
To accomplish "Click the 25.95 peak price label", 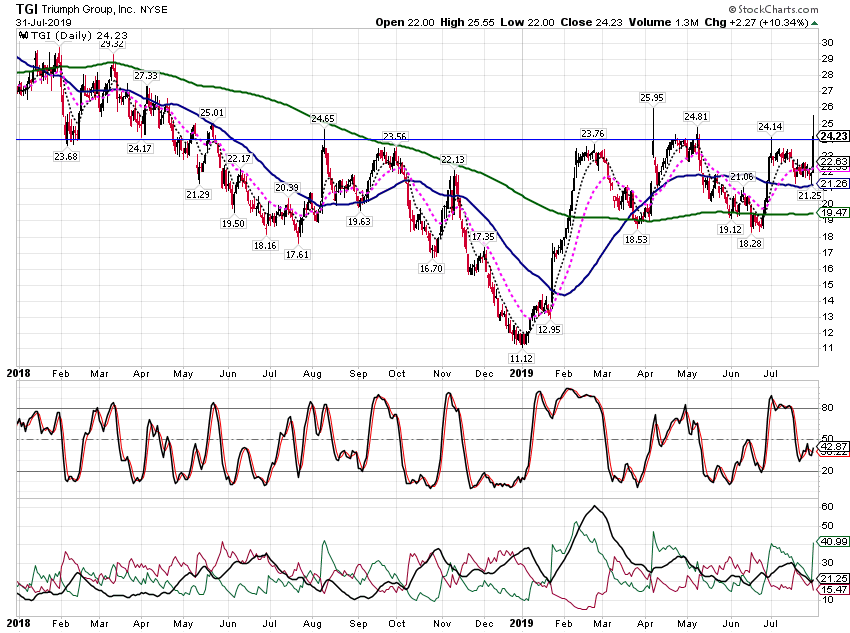I will tap(652, 98).
